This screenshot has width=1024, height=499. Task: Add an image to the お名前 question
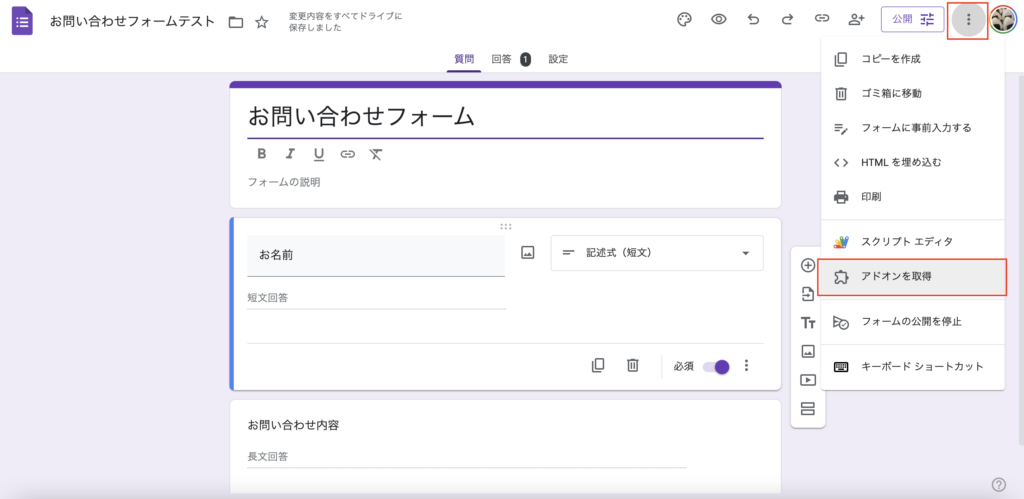coord(528,253)
